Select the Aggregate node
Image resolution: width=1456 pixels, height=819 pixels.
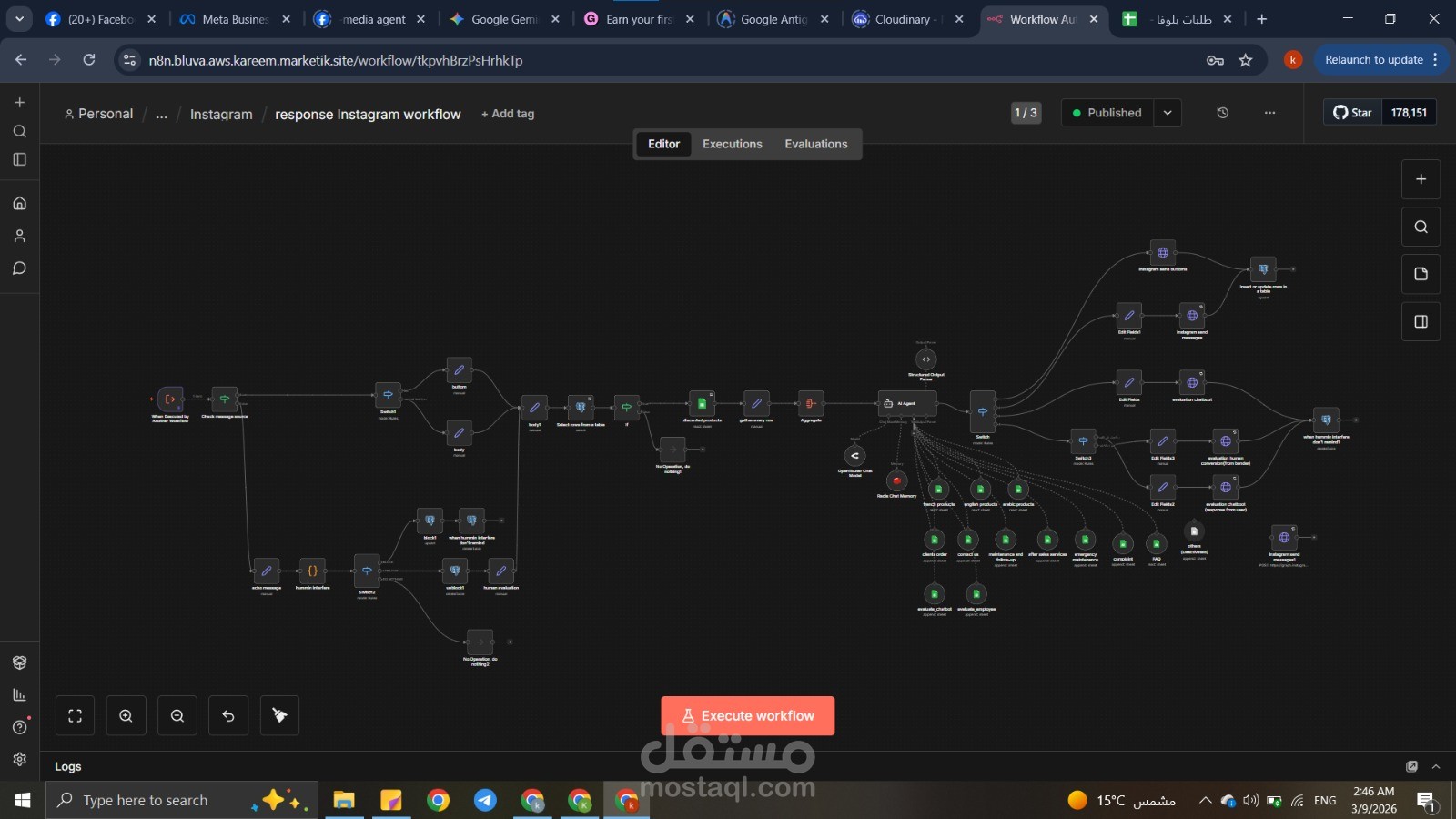811,403
